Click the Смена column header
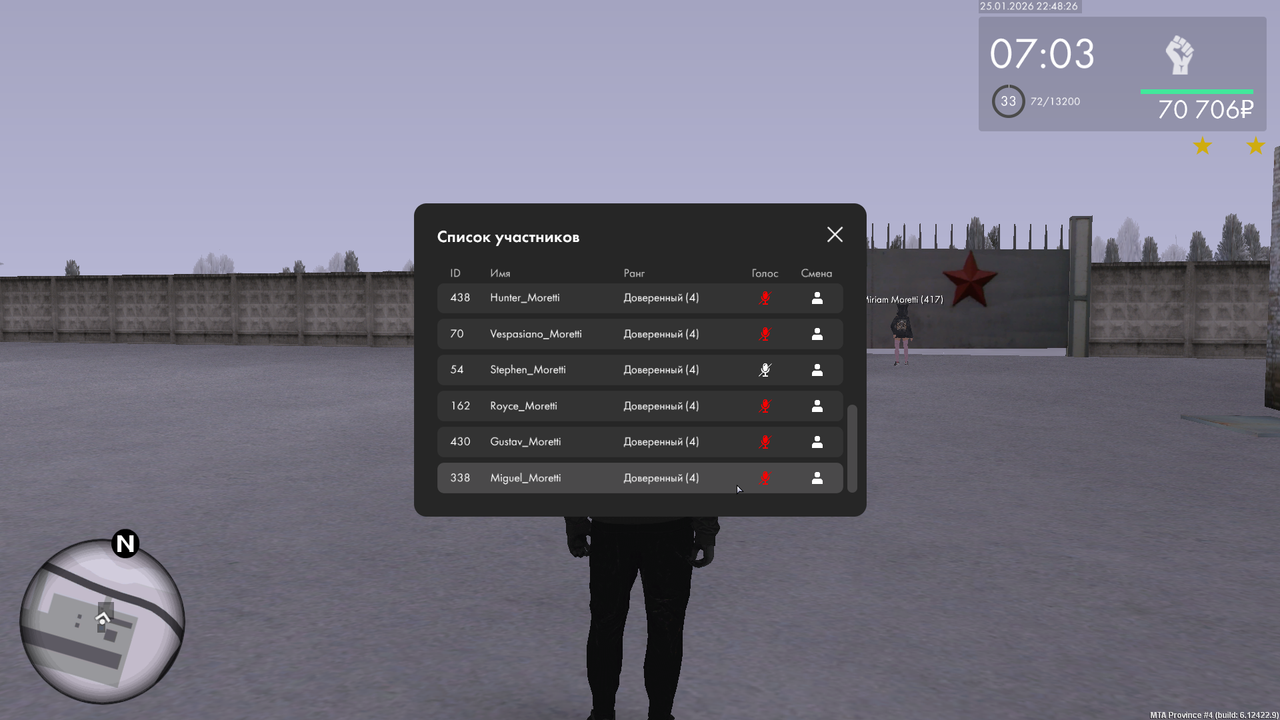The width and height of the screenshot is (1280, 720). click(816, 273)
